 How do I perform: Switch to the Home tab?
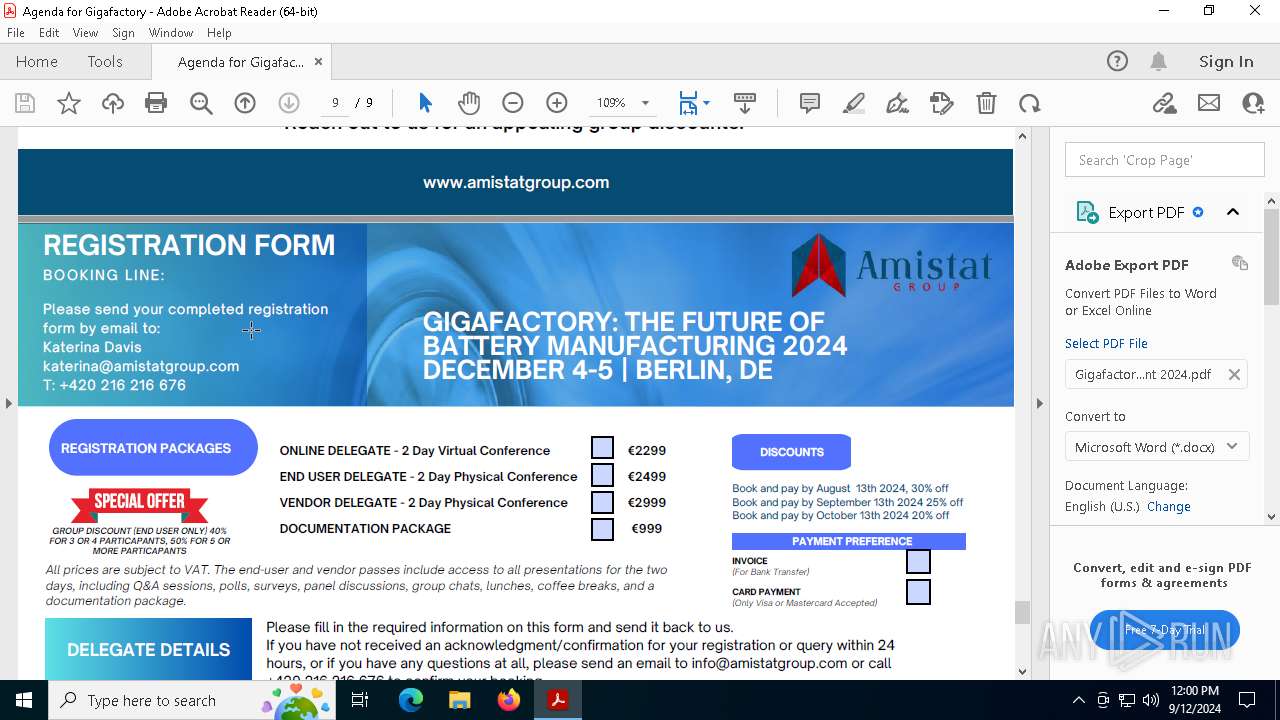click(x=37, y=61)
